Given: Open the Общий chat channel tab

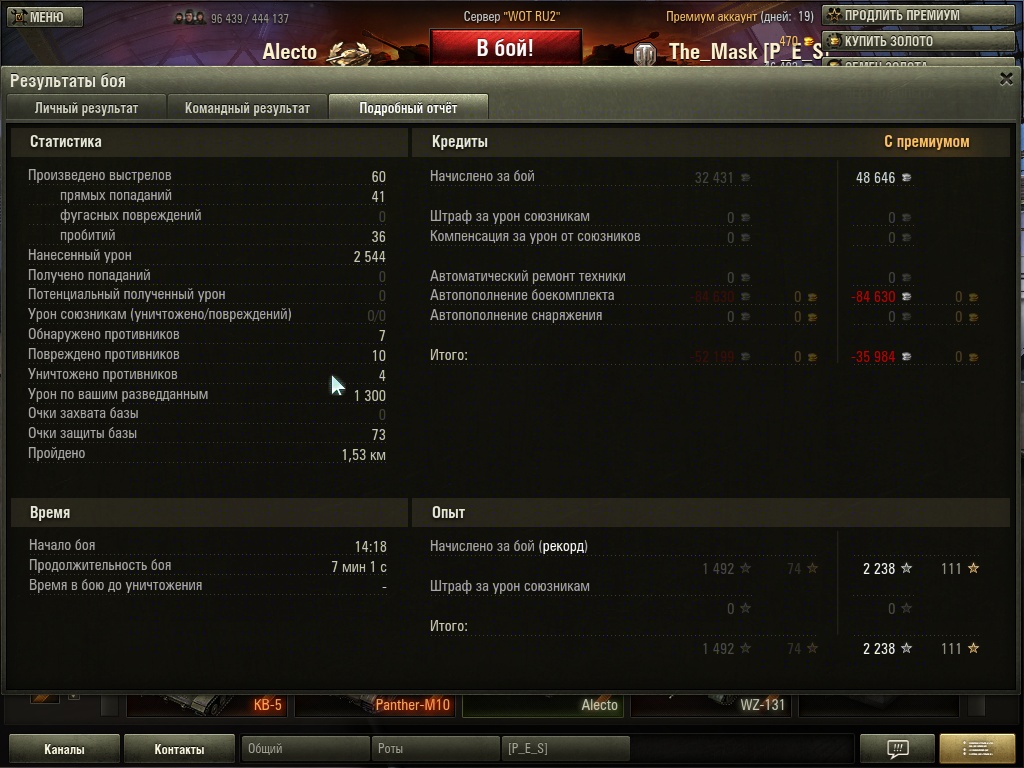Looking at the screenshot, I should point(305,748).
